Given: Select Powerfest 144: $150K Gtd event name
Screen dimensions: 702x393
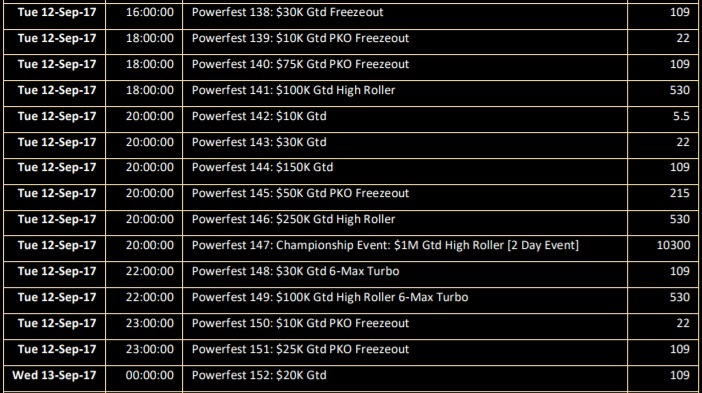Looking at the screenshot, I should (262, 167).
